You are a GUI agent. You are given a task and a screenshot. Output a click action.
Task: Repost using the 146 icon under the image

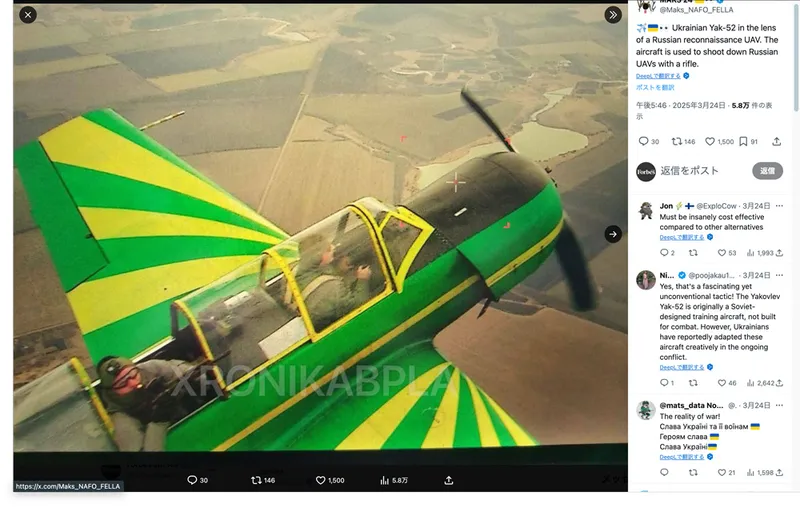click(263, 480)
